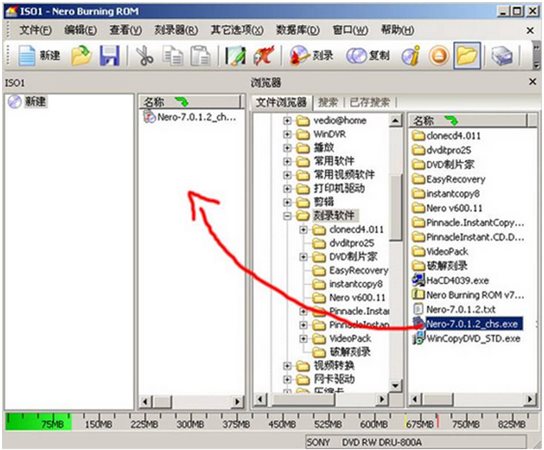This screenshot has width=544, height=450.
Task: Switch to the 已存搜索 tab
Action: (369, 102)
